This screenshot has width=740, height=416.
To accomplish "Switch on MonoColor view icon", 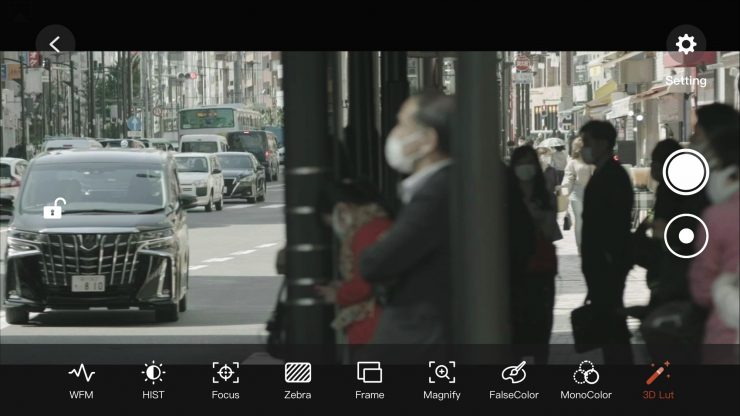I will 586,373.
